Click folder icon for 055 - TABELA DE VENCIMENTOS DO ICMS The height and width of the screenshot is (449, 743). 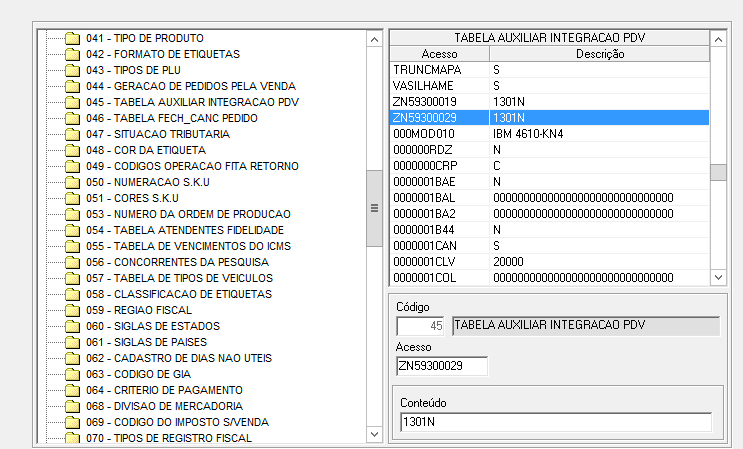(72, 246)
